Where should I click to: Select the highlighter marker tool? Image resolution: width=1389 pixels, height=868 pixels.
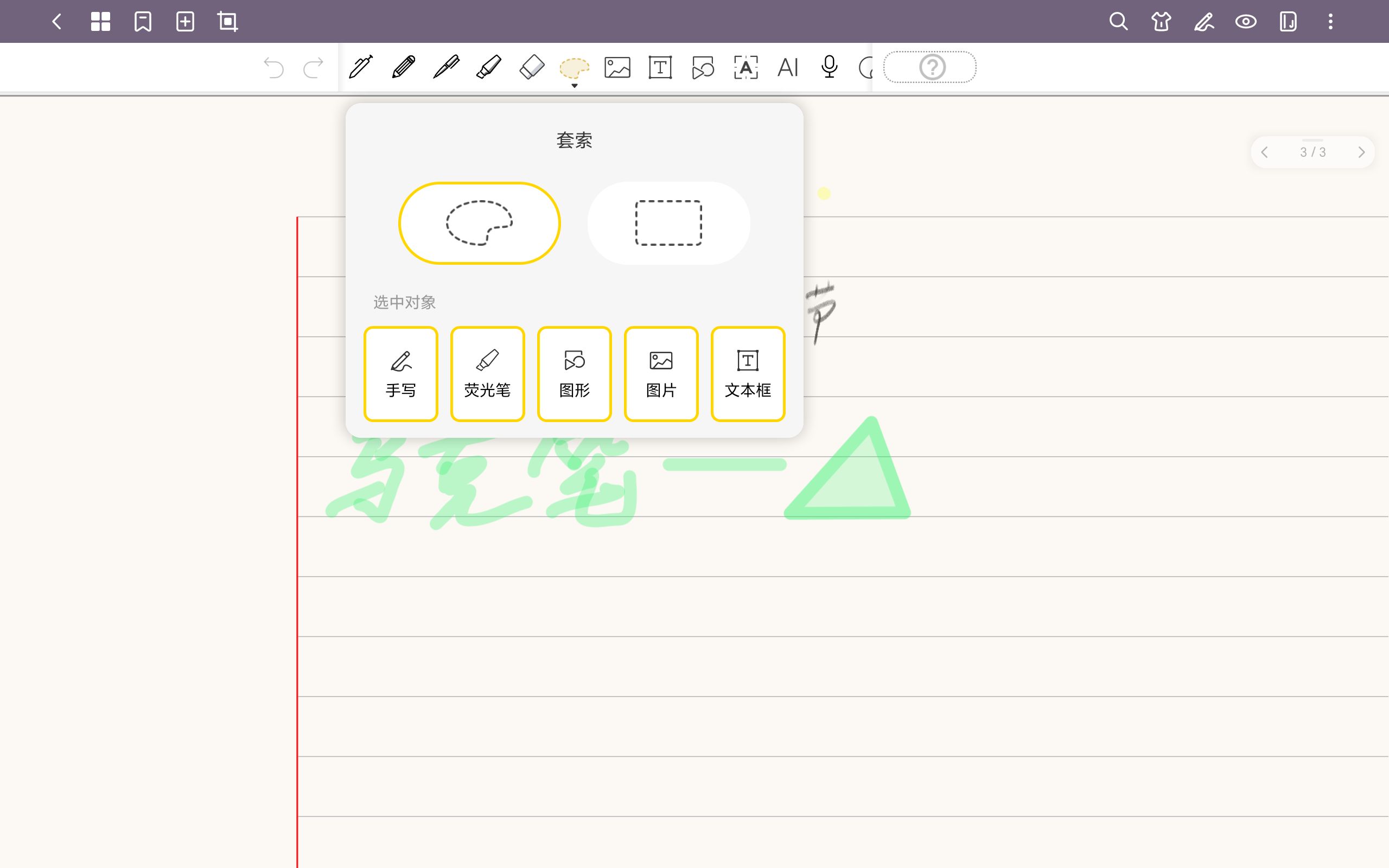[x=489, y=67]
